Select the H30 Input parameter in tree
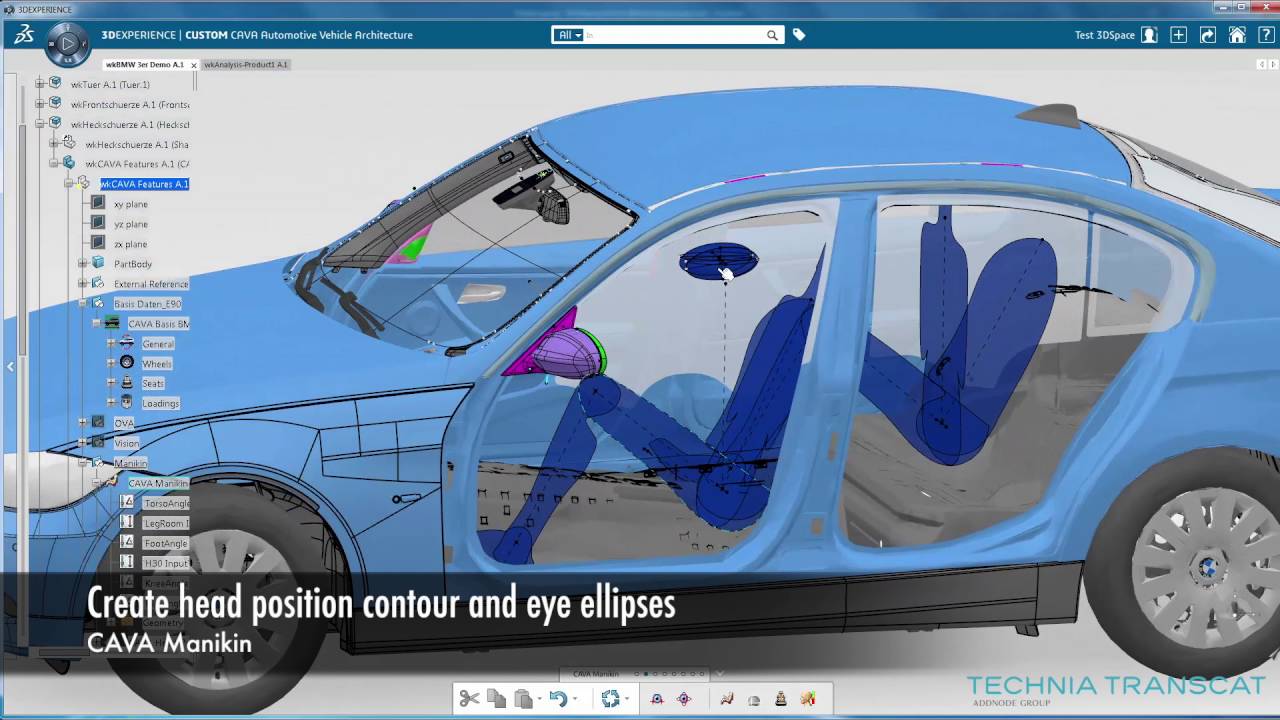The image size is (1280, 720). (x=166, y=563)
